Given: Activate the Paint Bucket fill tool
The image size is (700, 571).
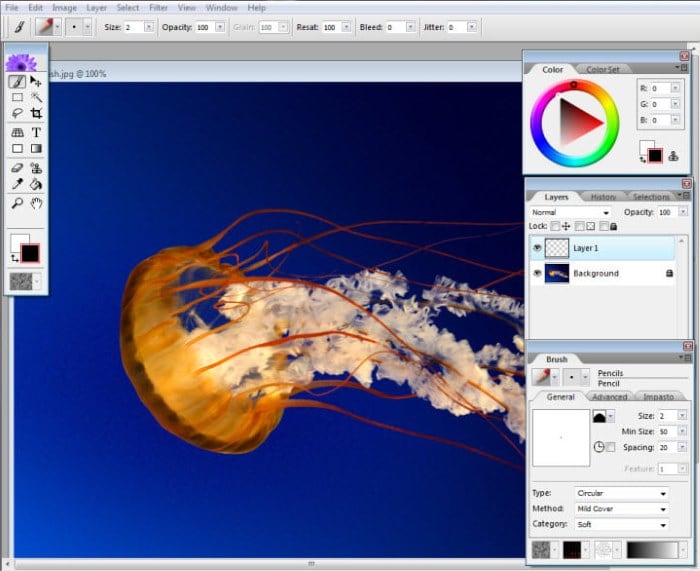Looking at the screenshot, I should click(x=36, y=185).
